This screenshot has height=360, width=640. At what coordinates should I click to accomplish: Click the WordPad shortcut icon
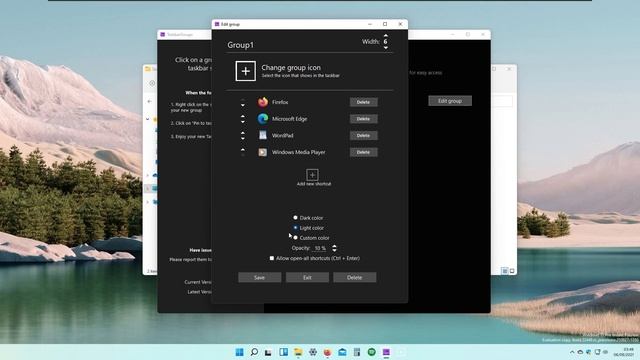tap(263, 135)
